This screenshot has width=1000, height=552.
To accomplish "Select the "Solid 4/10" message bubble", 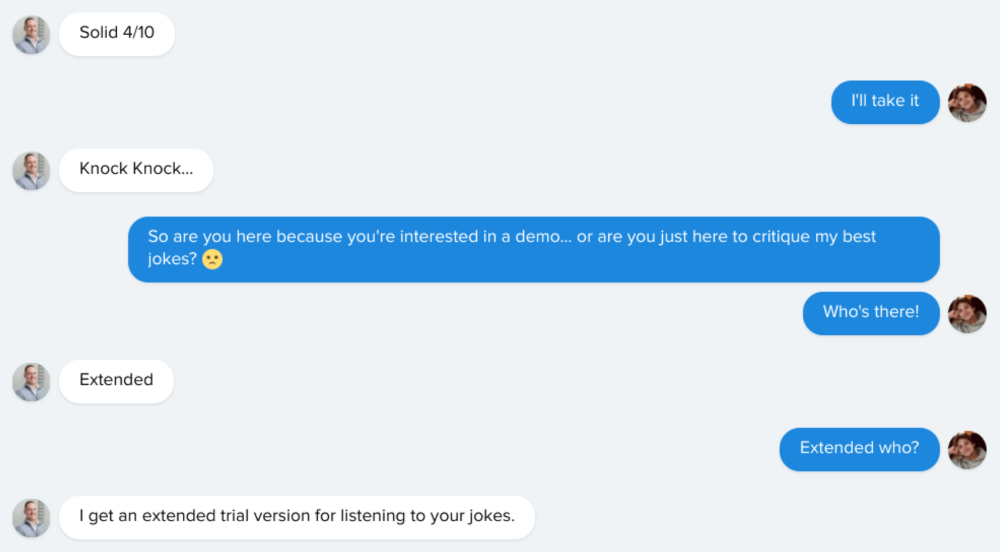I will click(x=117, y=34).
